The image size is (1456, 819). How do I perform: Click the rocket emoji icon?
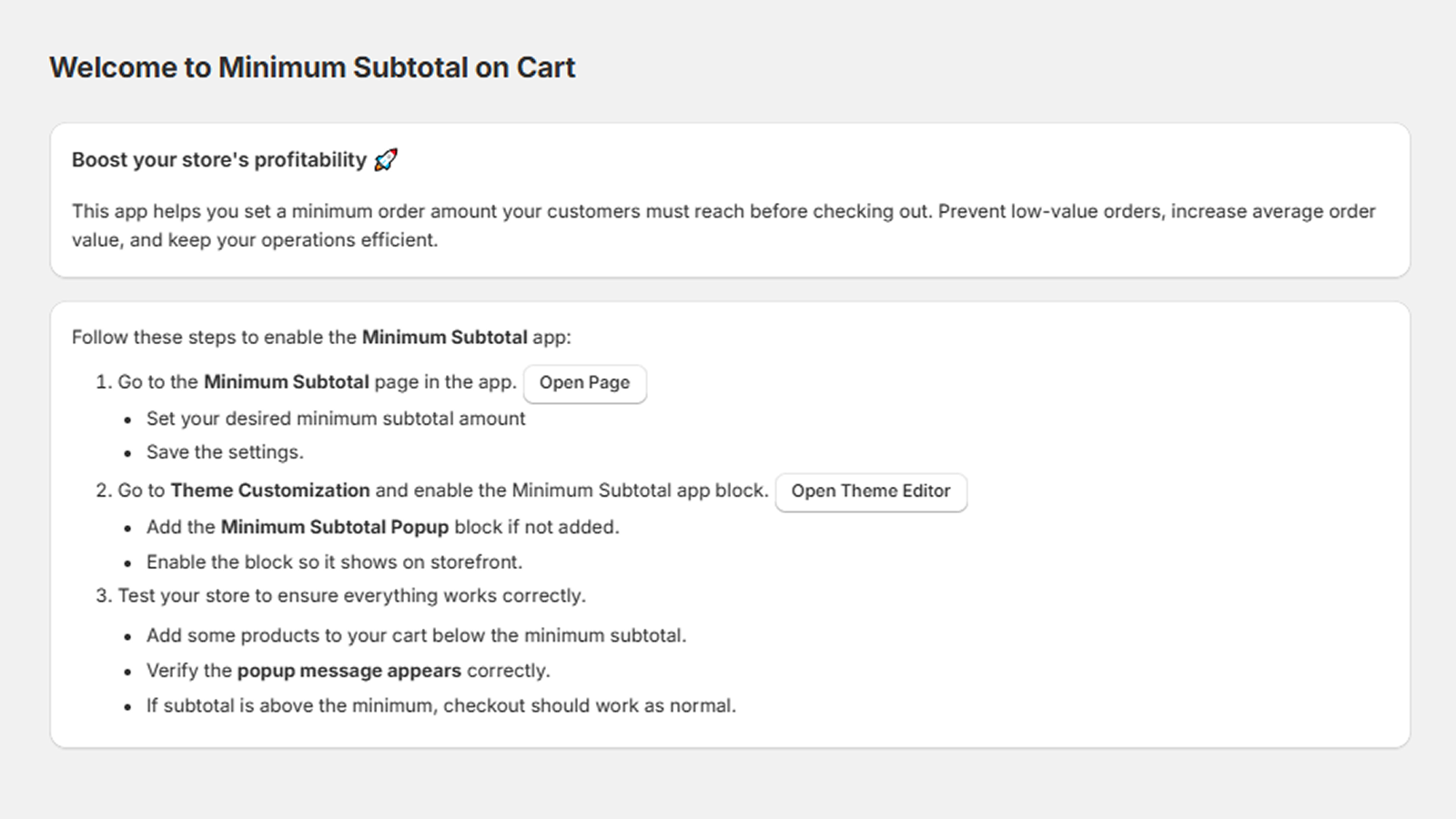click(x=386, y=160)
